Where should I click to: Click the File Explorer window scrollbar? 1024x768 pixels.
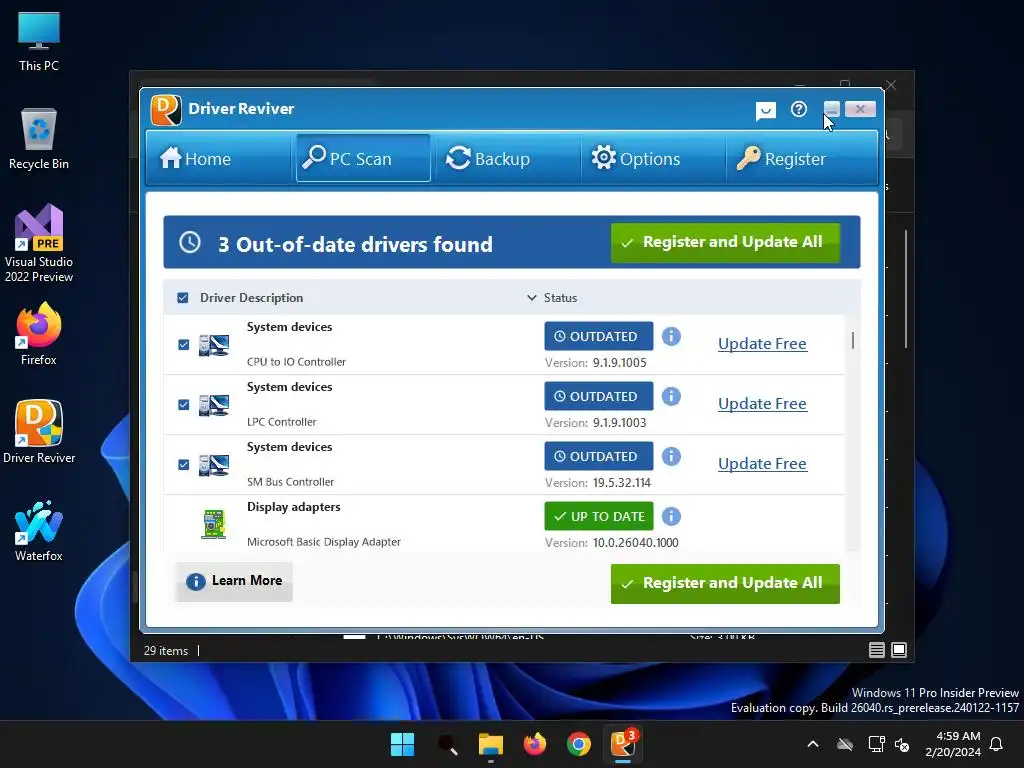[x=906, y=289]
